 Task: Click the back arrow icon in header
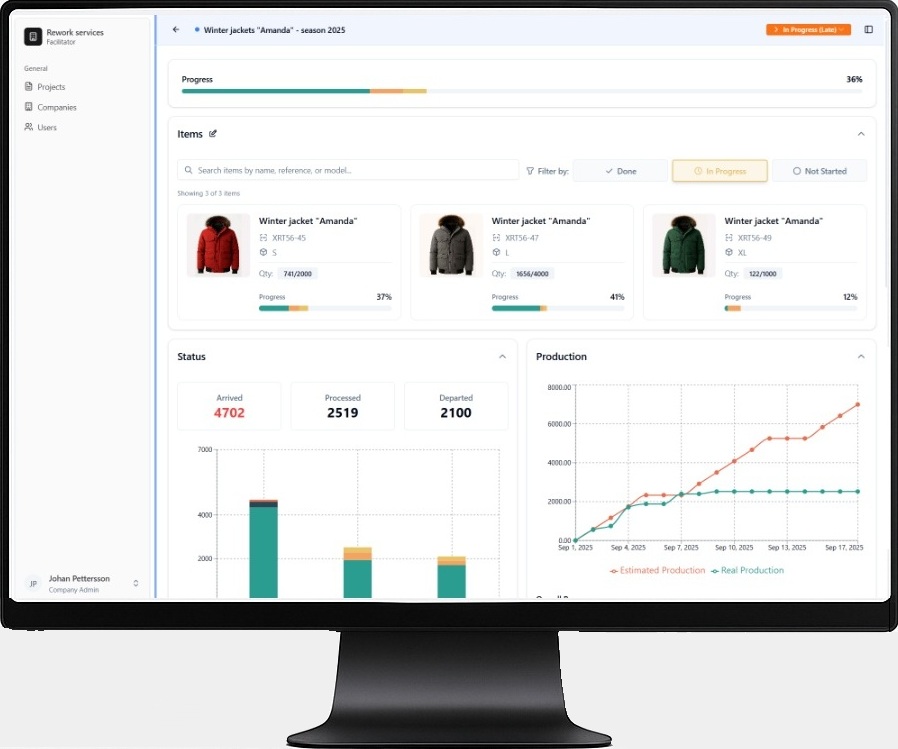pyautogui.click(x=176, y=30)
